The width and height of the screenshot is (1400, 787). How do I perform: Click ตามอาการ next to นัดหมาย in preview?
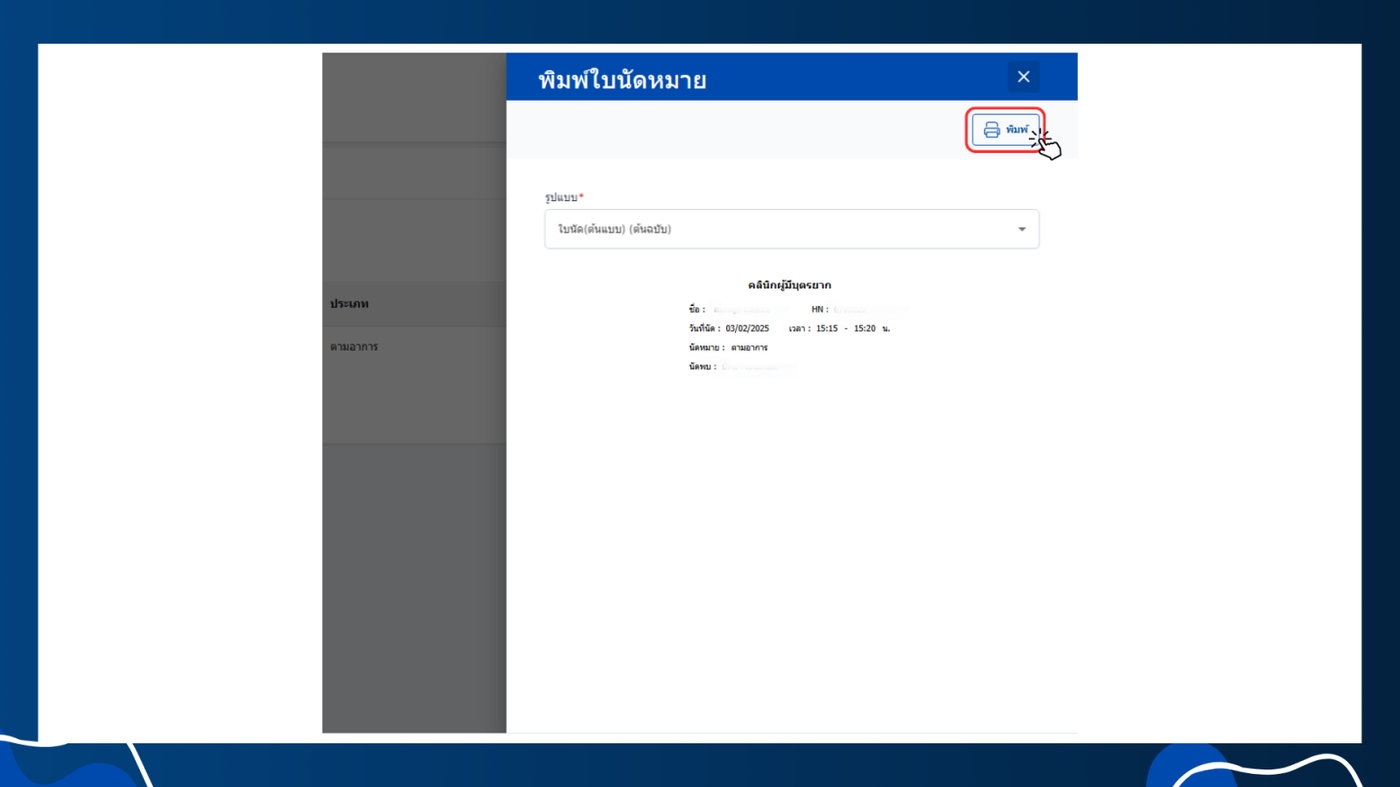click(749, 347)
